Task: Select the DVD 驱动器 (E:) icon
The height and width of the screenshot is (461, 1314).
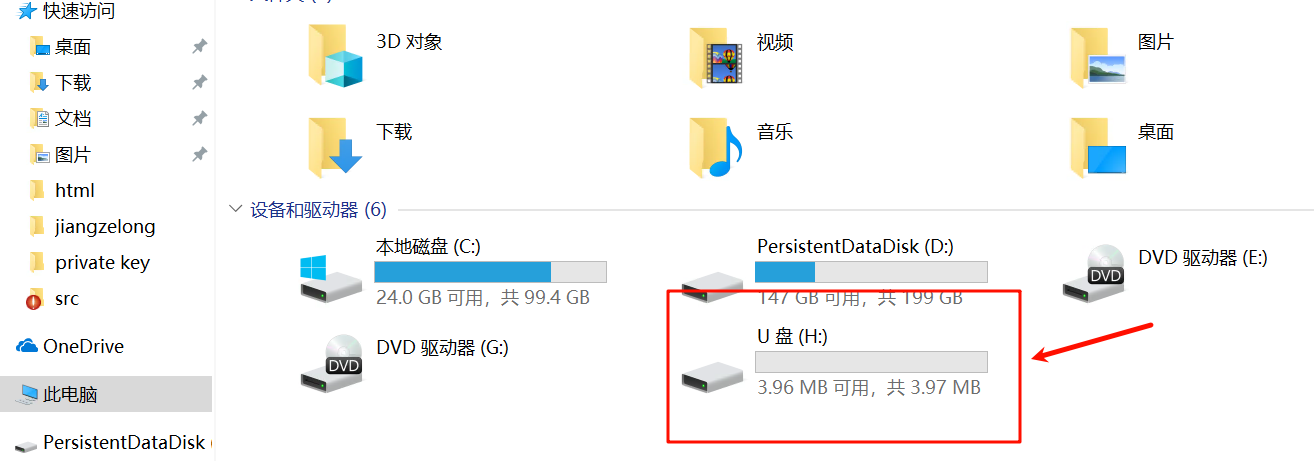Action: [1093, 271]
